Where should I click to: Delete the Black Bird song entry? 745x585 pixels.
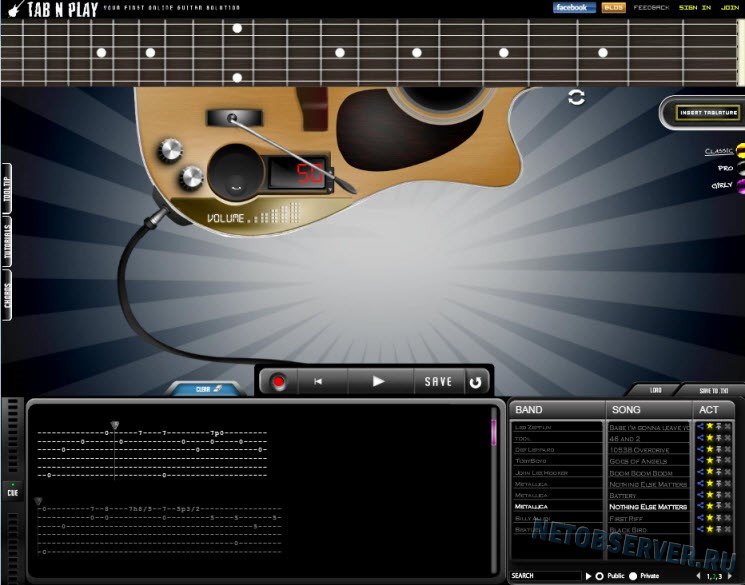point(727,529)
